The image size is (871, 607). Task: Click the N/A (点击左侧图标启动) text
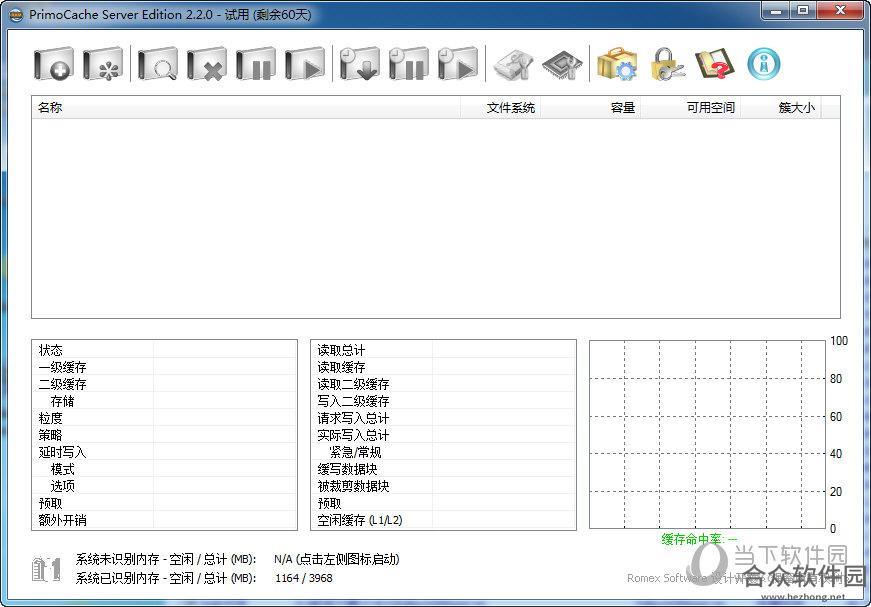[x=337, y=559]
